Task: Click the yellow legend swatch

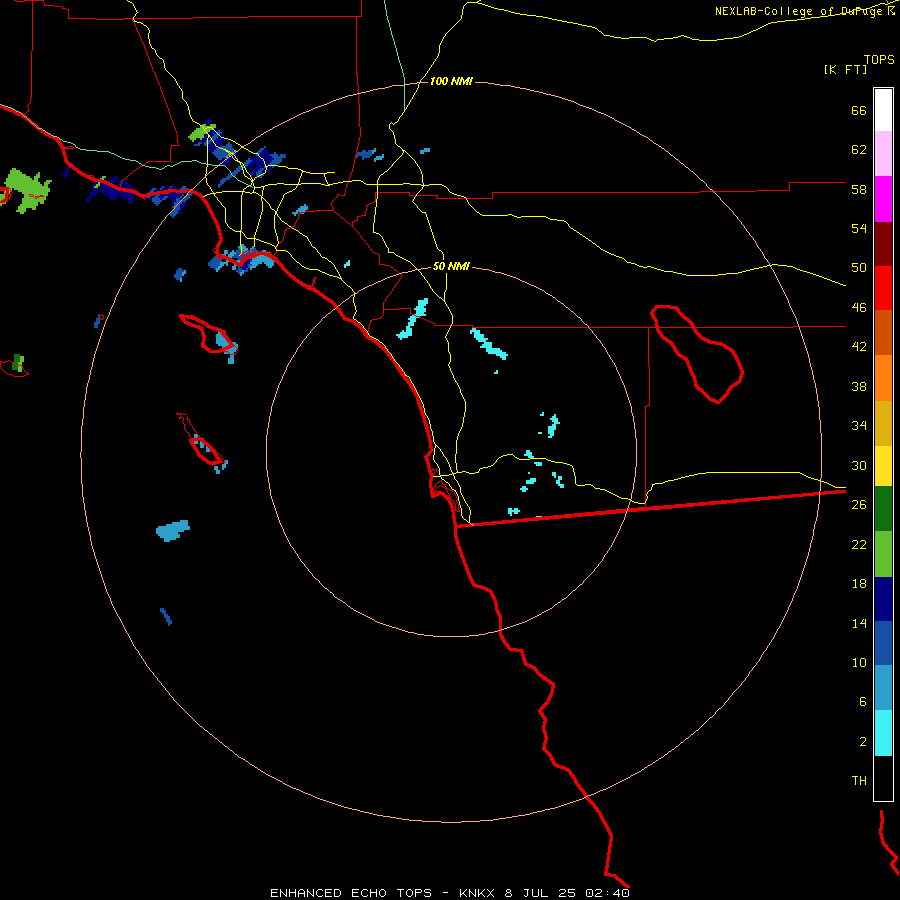Action: coord(883,466)
